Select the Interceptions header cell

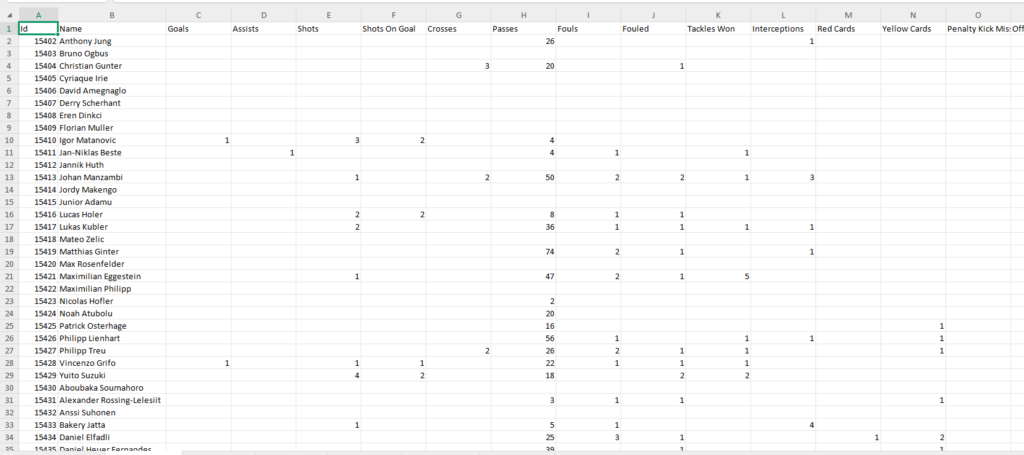pos(782,29)
